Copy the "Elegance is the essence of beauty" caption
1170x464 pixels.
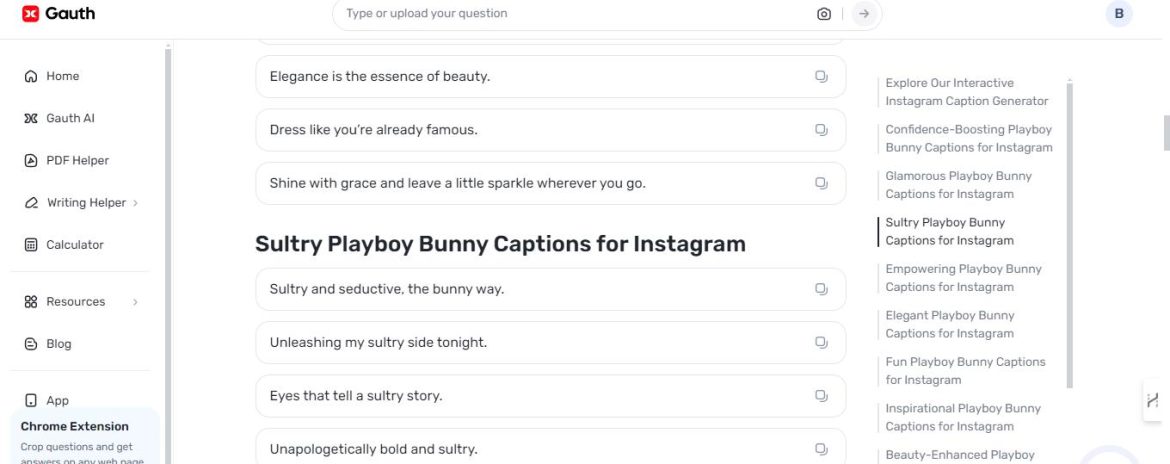click(x=821, y=76)
